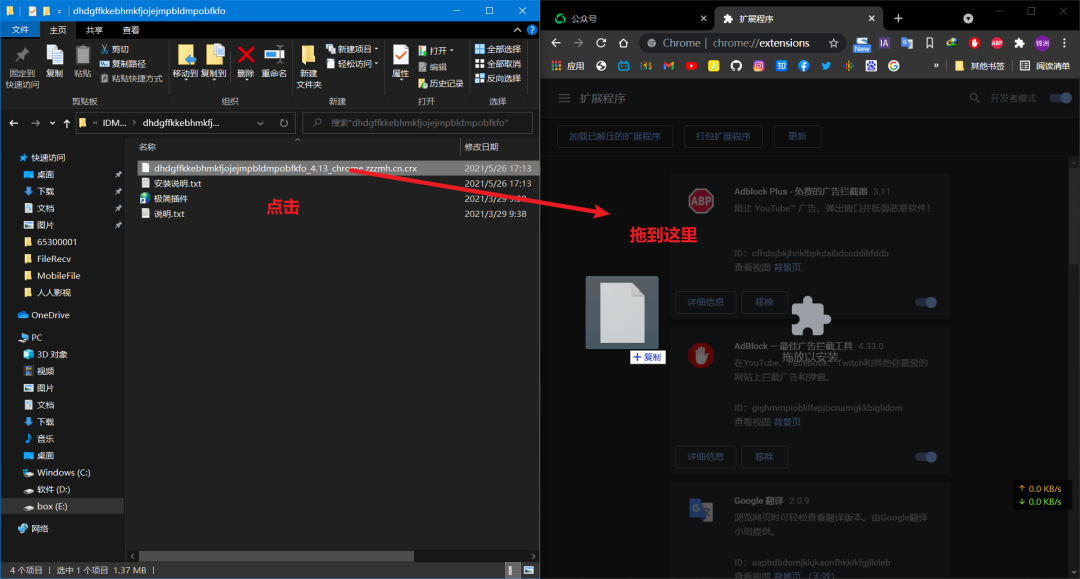Viewport: 1080px width, 579px height.
Task: Click Load unpacked (加载已解压的扩展程序) button
Action: 614,136
